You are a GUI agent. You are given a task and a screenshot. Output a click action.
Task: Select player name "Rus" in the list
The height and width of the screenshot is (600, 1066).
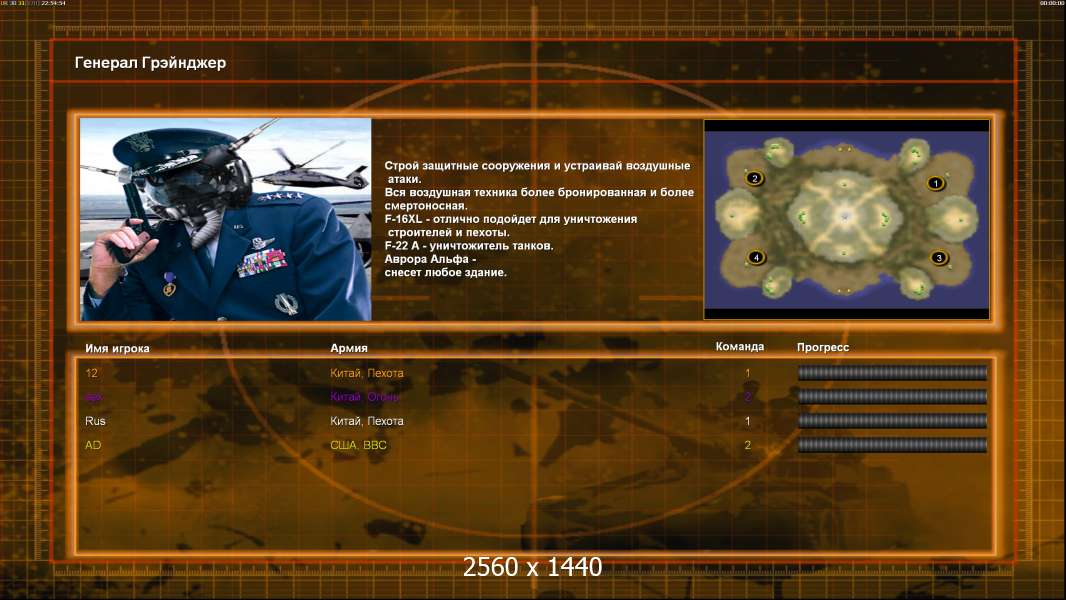tap(95, 421)
